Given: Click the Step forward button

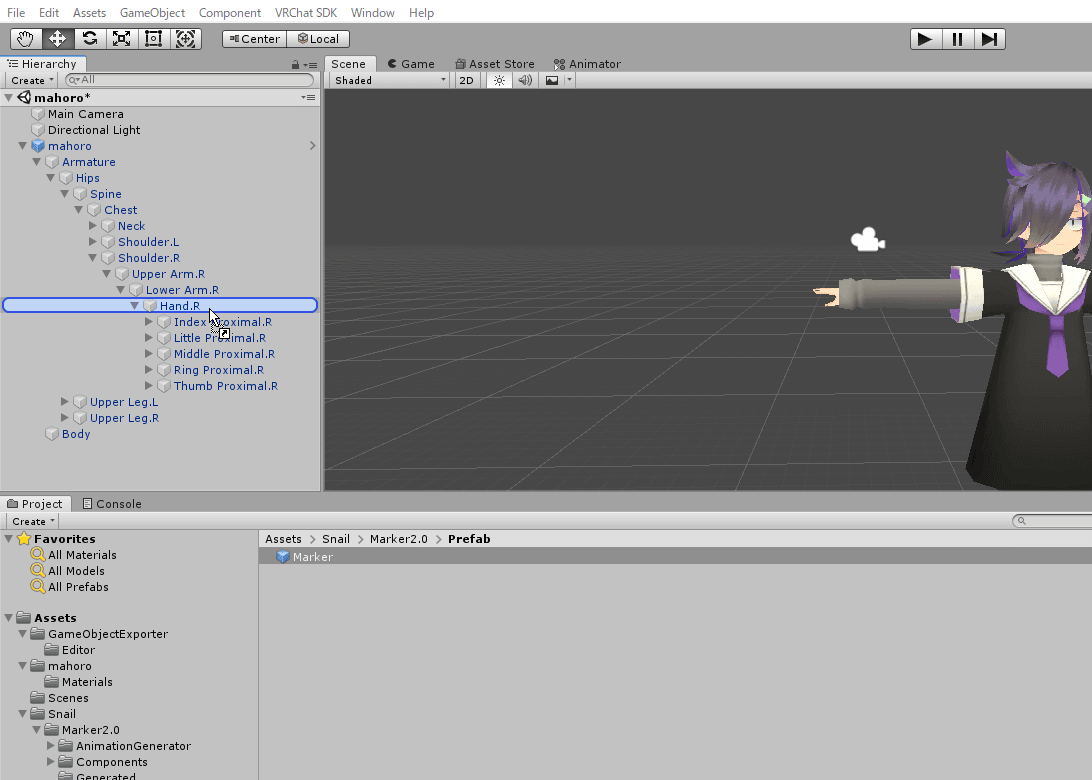Looking at the screenshot, I should pyautogui.click(x=989, y=39).
